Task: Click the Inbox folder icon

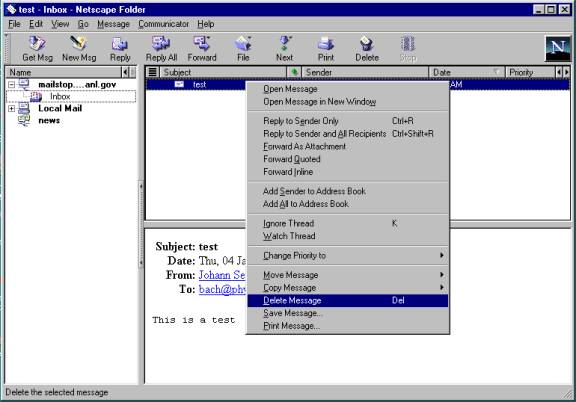Action: pos(36,97)
